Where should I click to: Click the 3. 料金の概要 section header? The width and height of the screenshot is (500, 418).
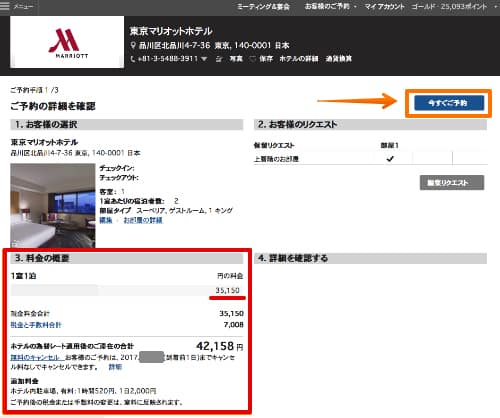coord(127,258)
